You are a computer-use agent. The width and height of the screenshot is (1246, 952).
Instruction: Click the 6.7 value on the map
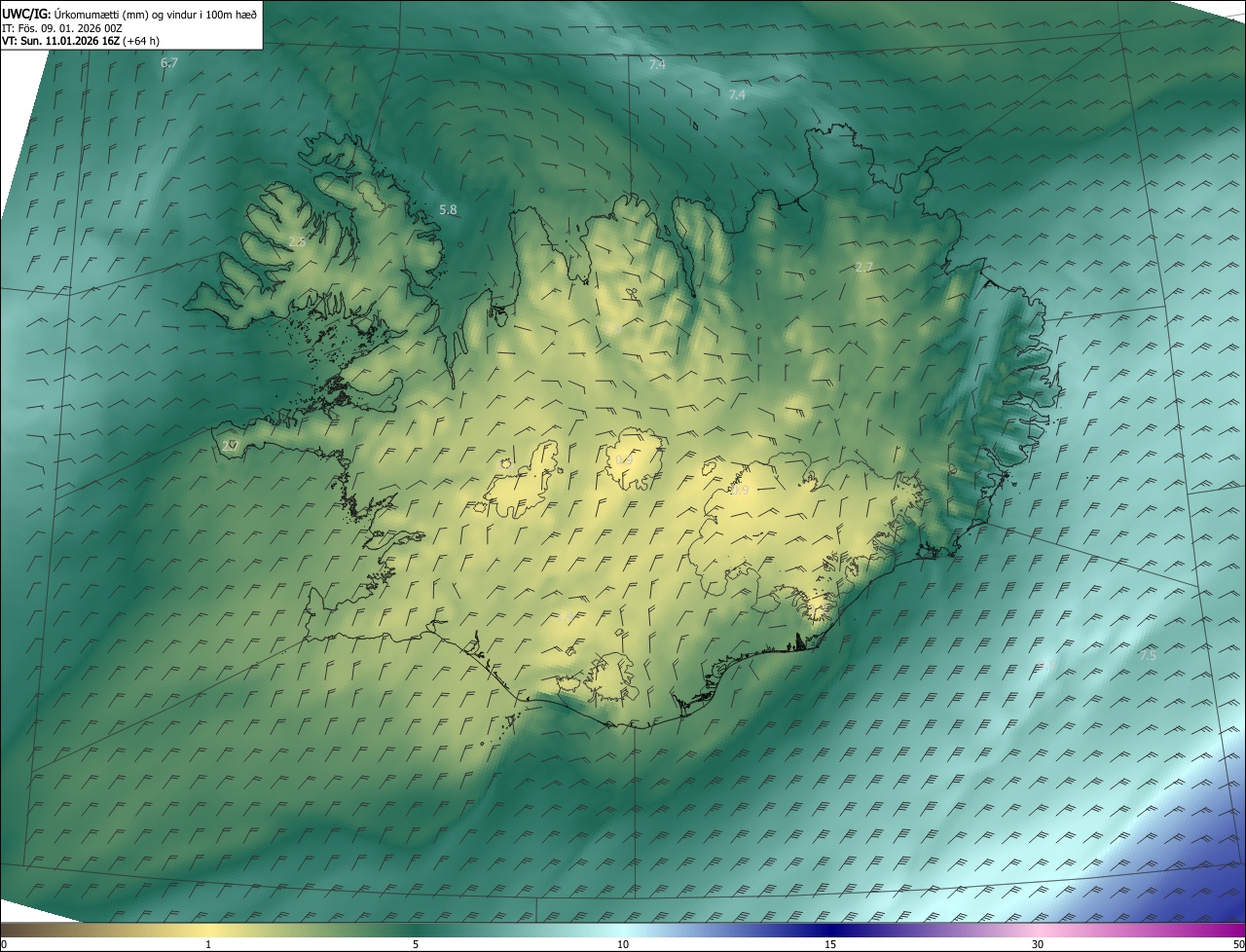click(x=168, y=62)
